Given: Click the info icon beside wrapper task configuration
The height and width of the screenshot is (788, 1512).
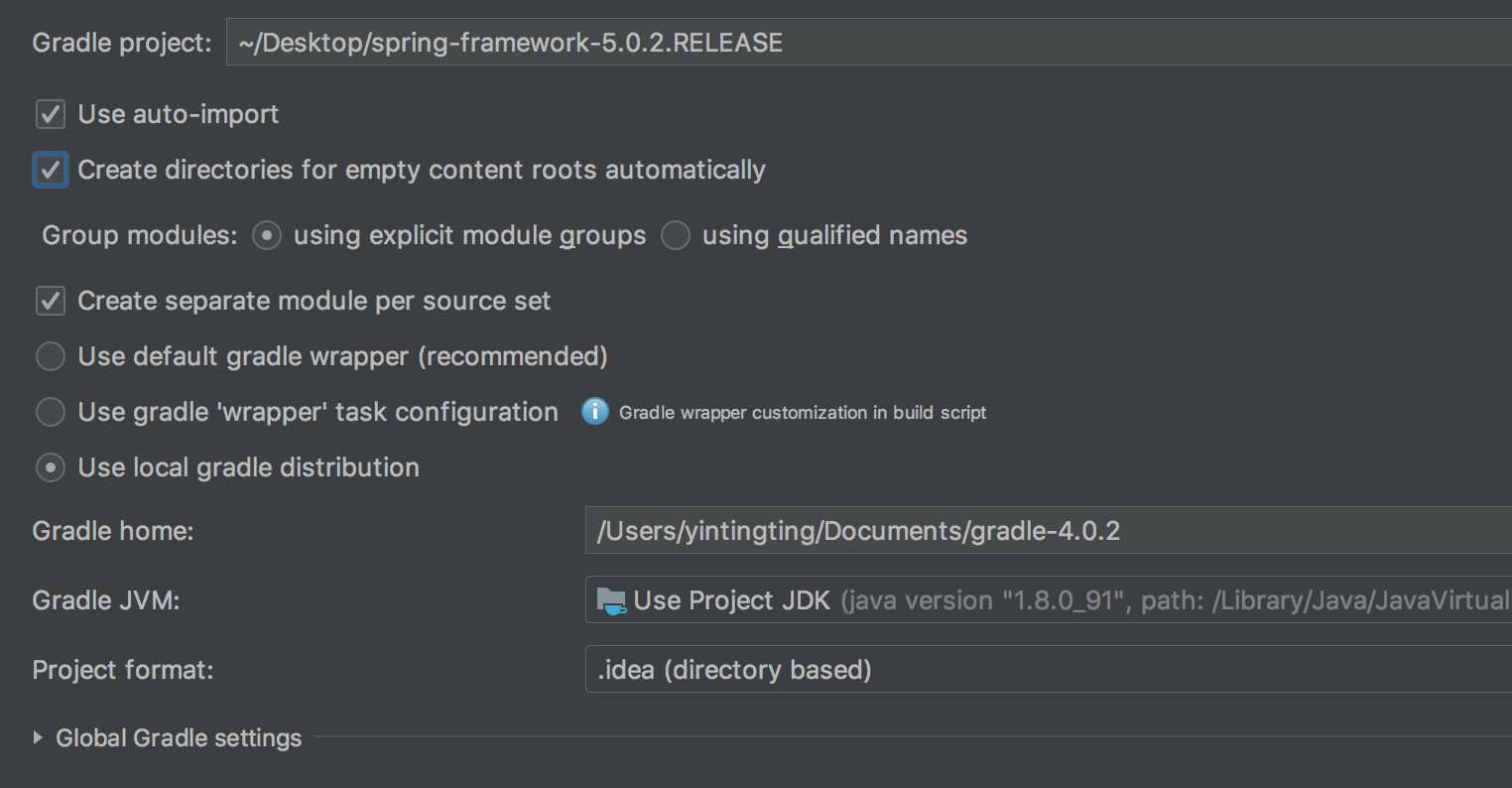Looking at the screenshot, I should click(594, 411).
